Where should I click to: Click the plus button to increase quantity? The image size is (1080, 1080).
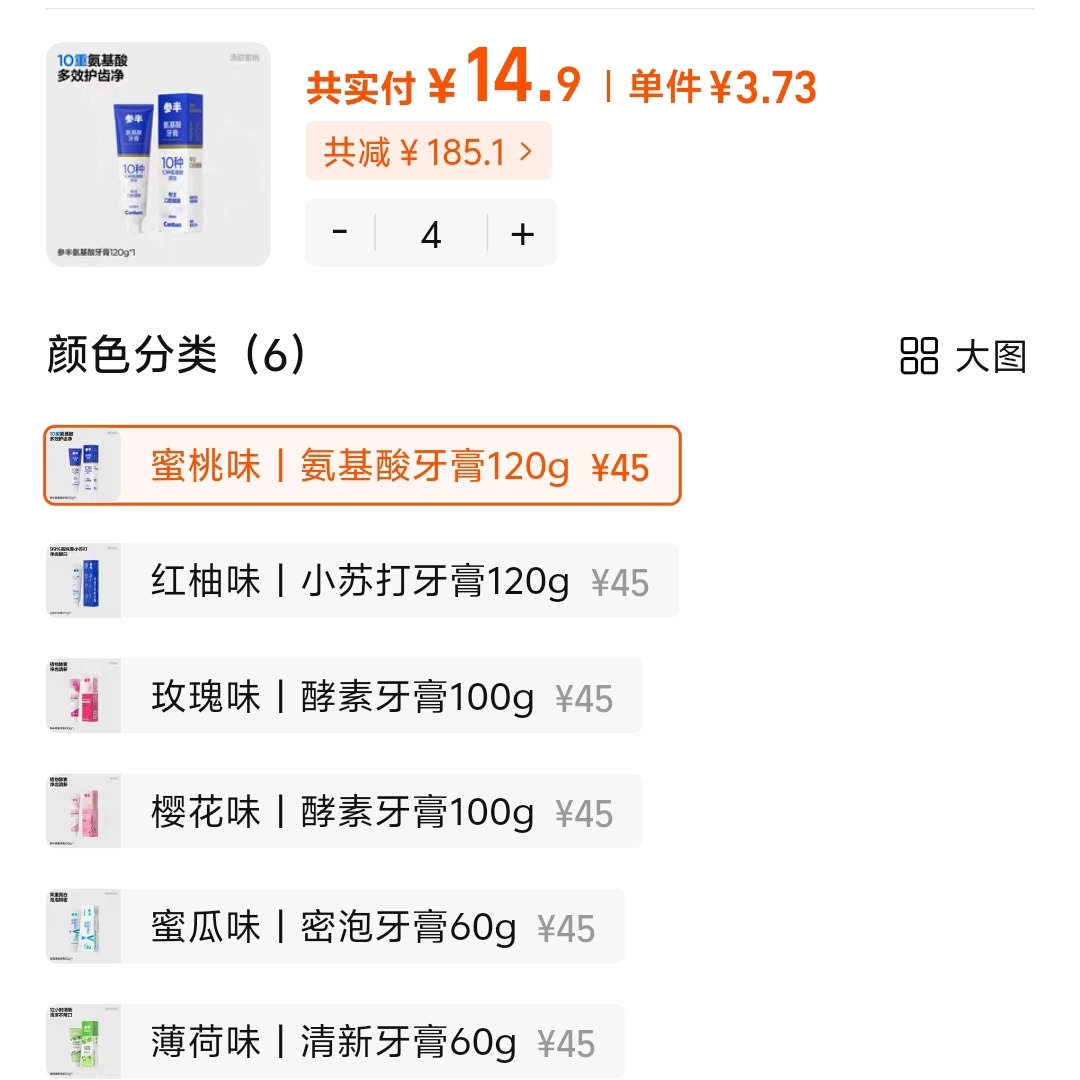click(x=522, y=234)
